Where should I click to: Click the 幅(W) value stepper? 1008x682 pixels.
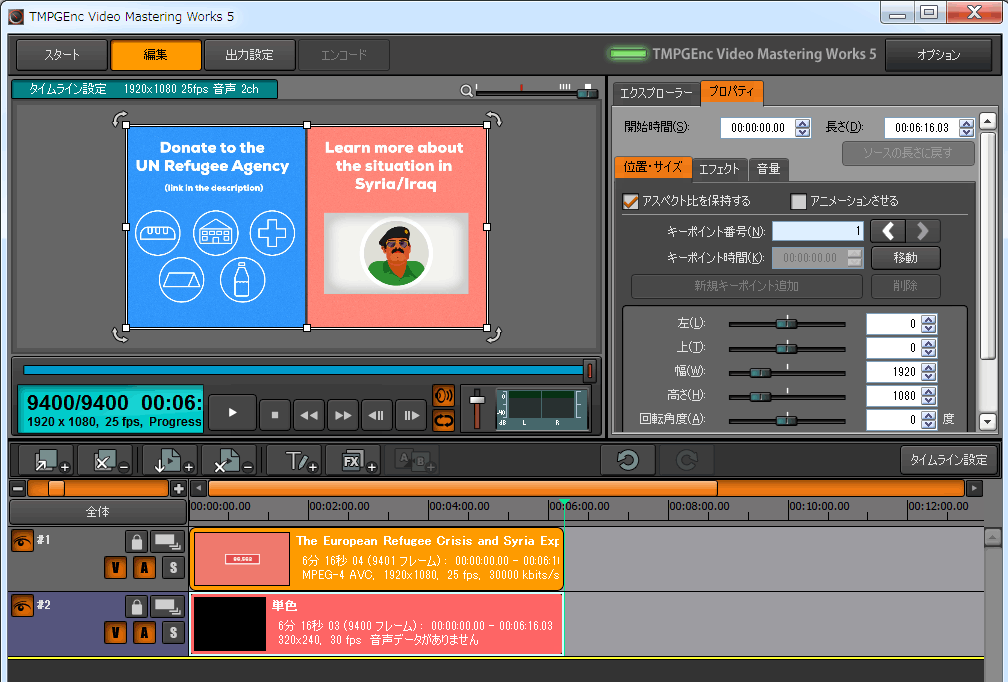(928, 372)
